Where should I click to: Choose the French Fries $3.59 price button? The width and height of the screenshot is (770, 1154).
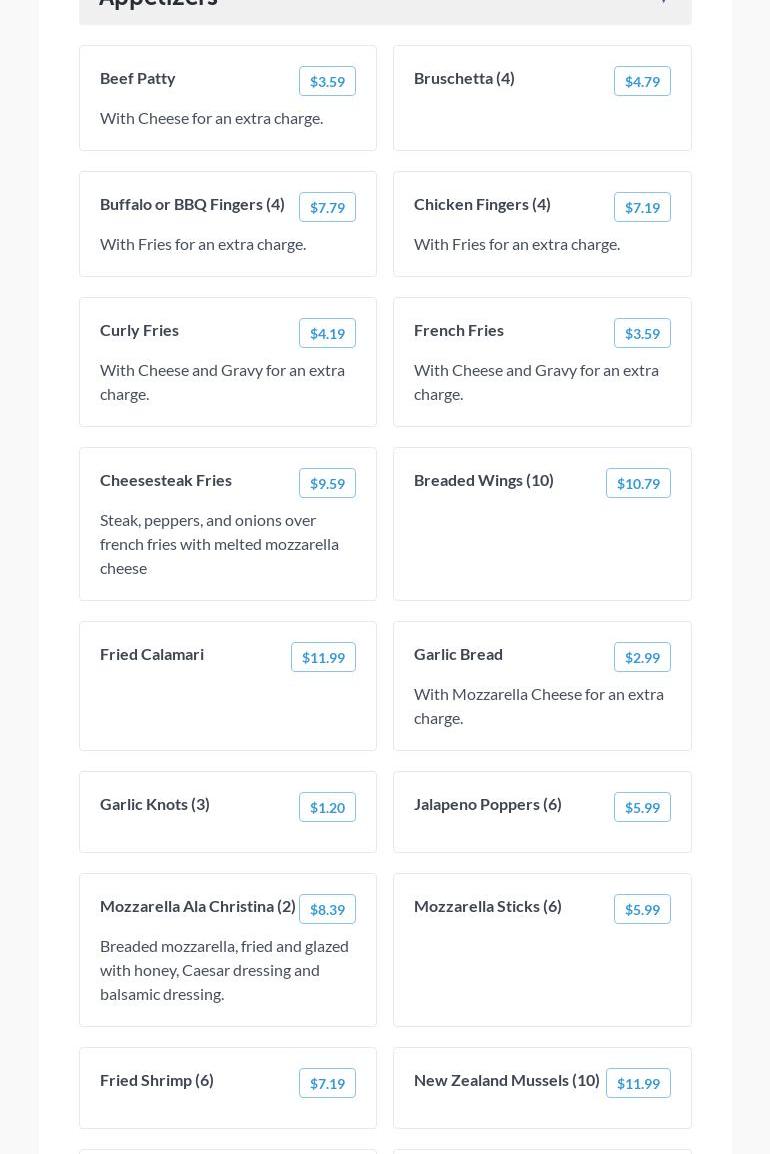[x=642, y=333]
